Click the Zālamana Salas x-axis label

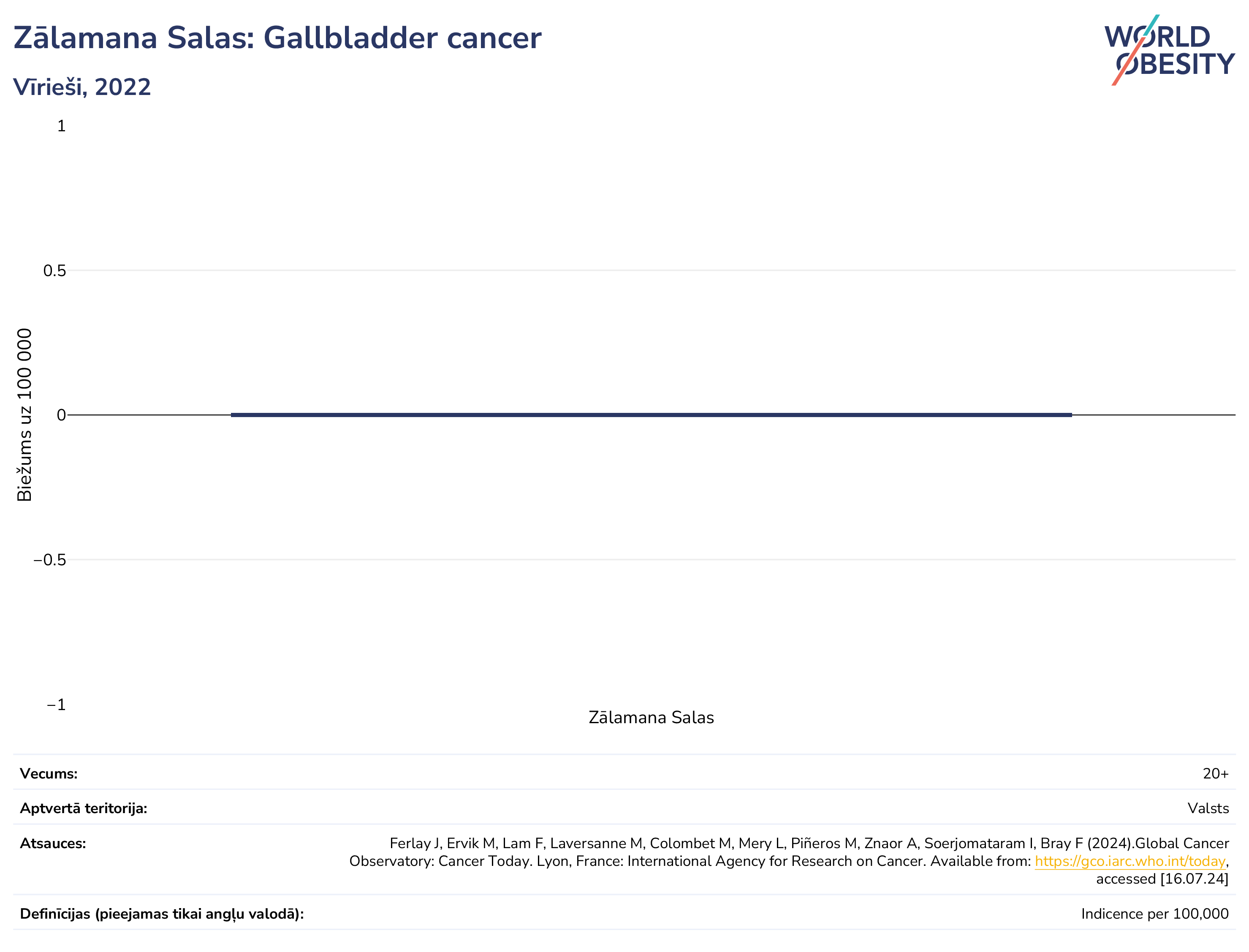pos(651,717)
